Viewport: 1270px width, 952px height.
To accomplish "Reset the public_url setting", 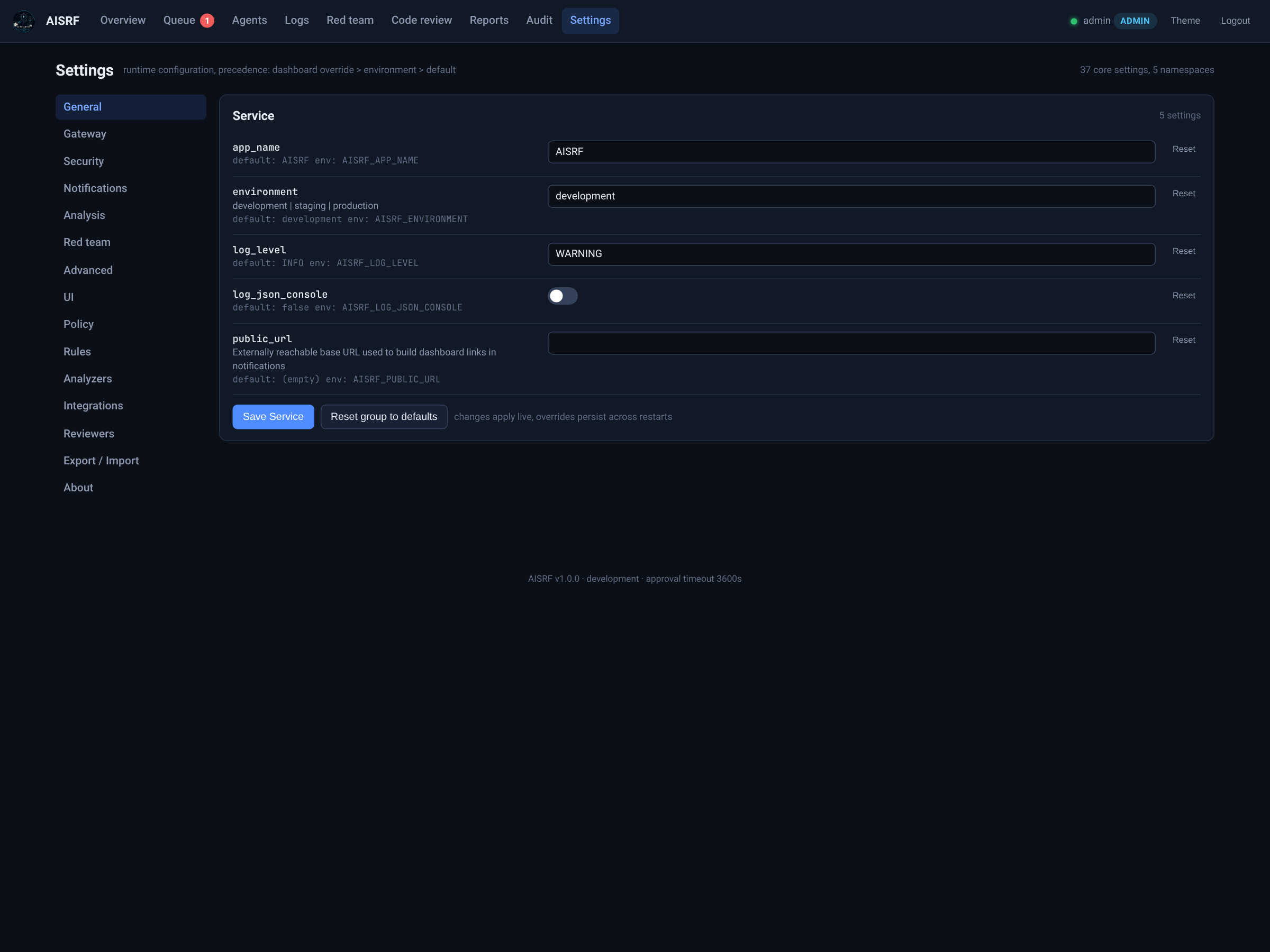I will [1183, 340].
